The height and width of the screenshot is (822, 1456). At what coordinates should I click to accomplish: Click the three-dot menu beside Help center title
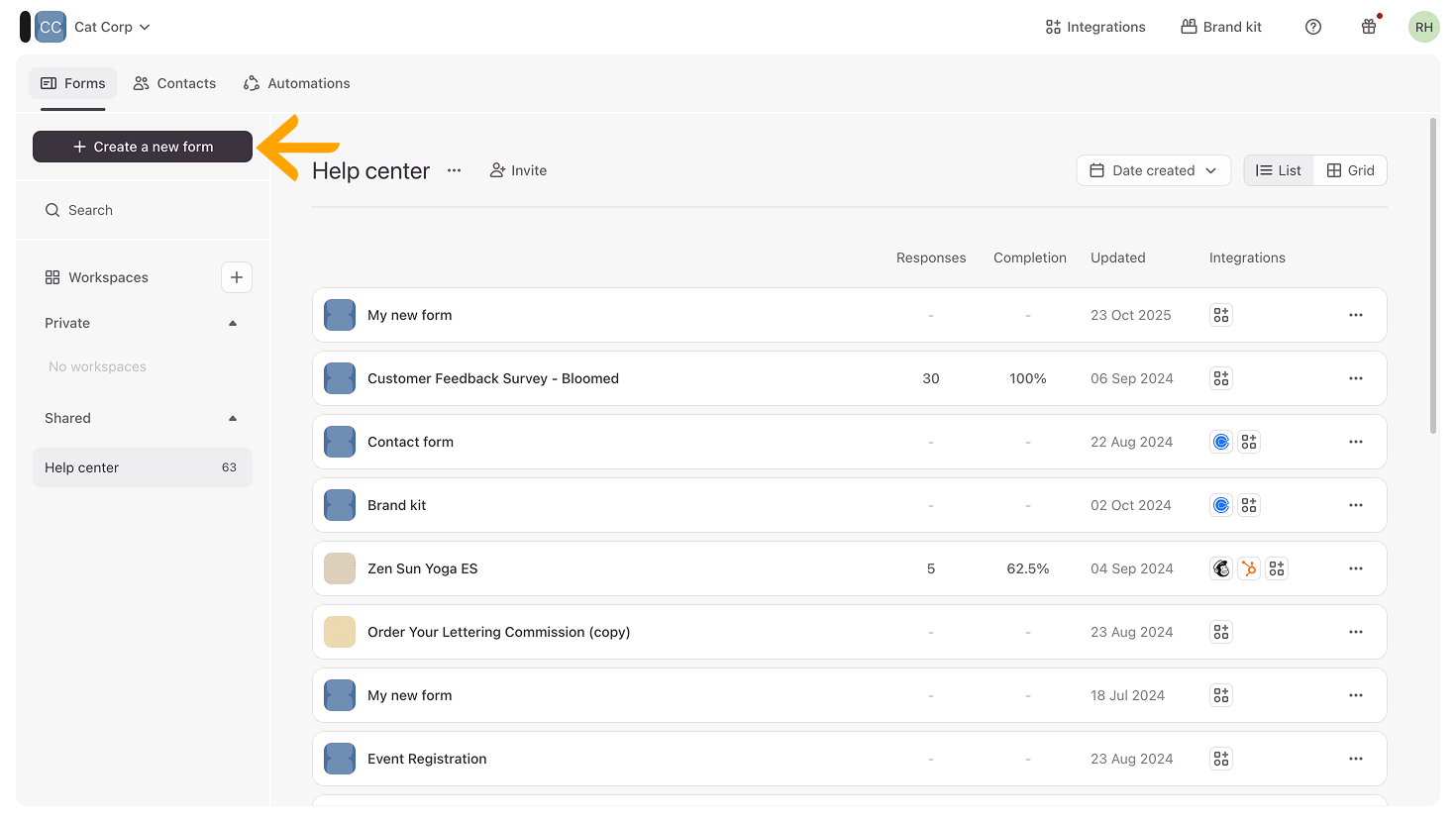(454, 170)
